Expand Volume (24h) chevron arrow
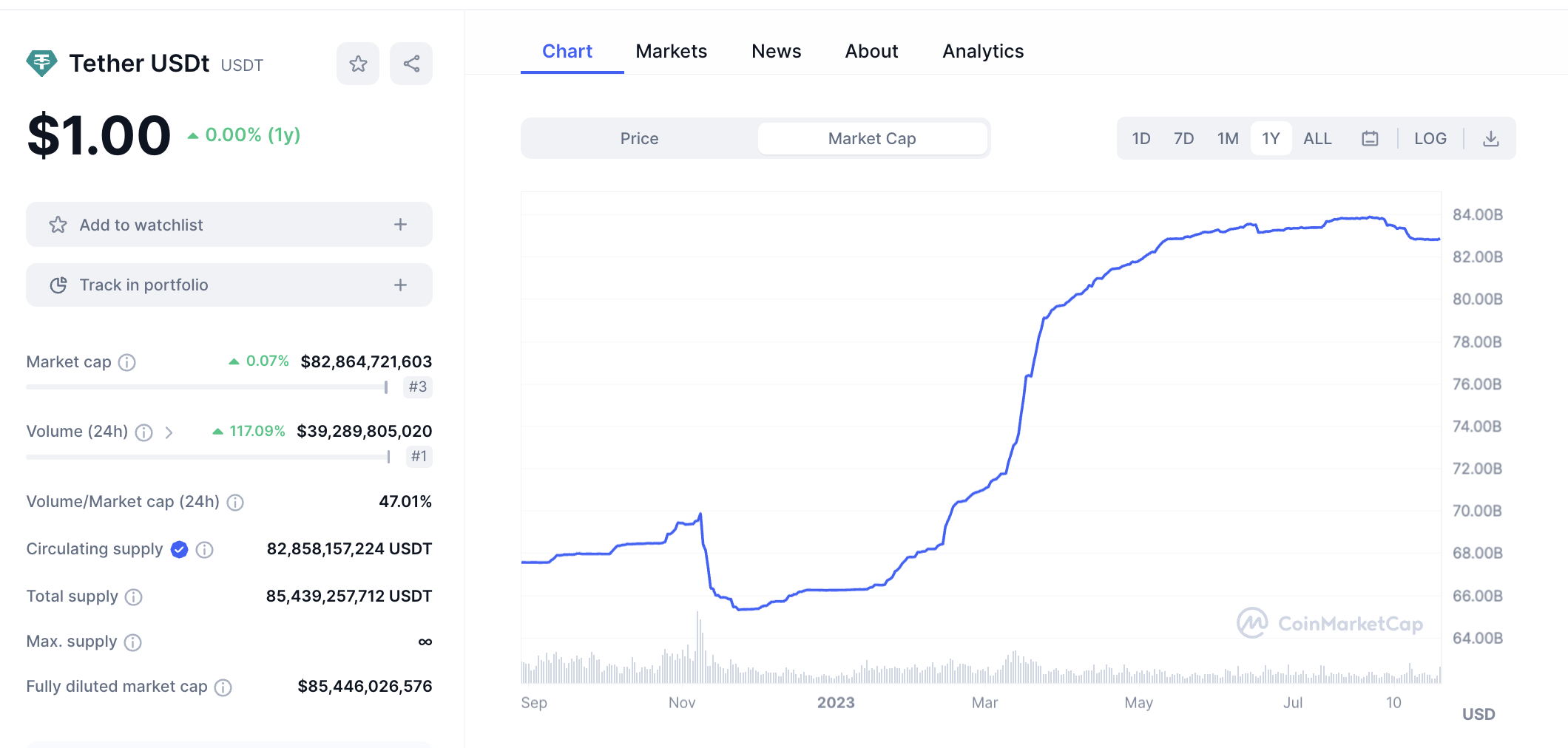 (169, 432)
